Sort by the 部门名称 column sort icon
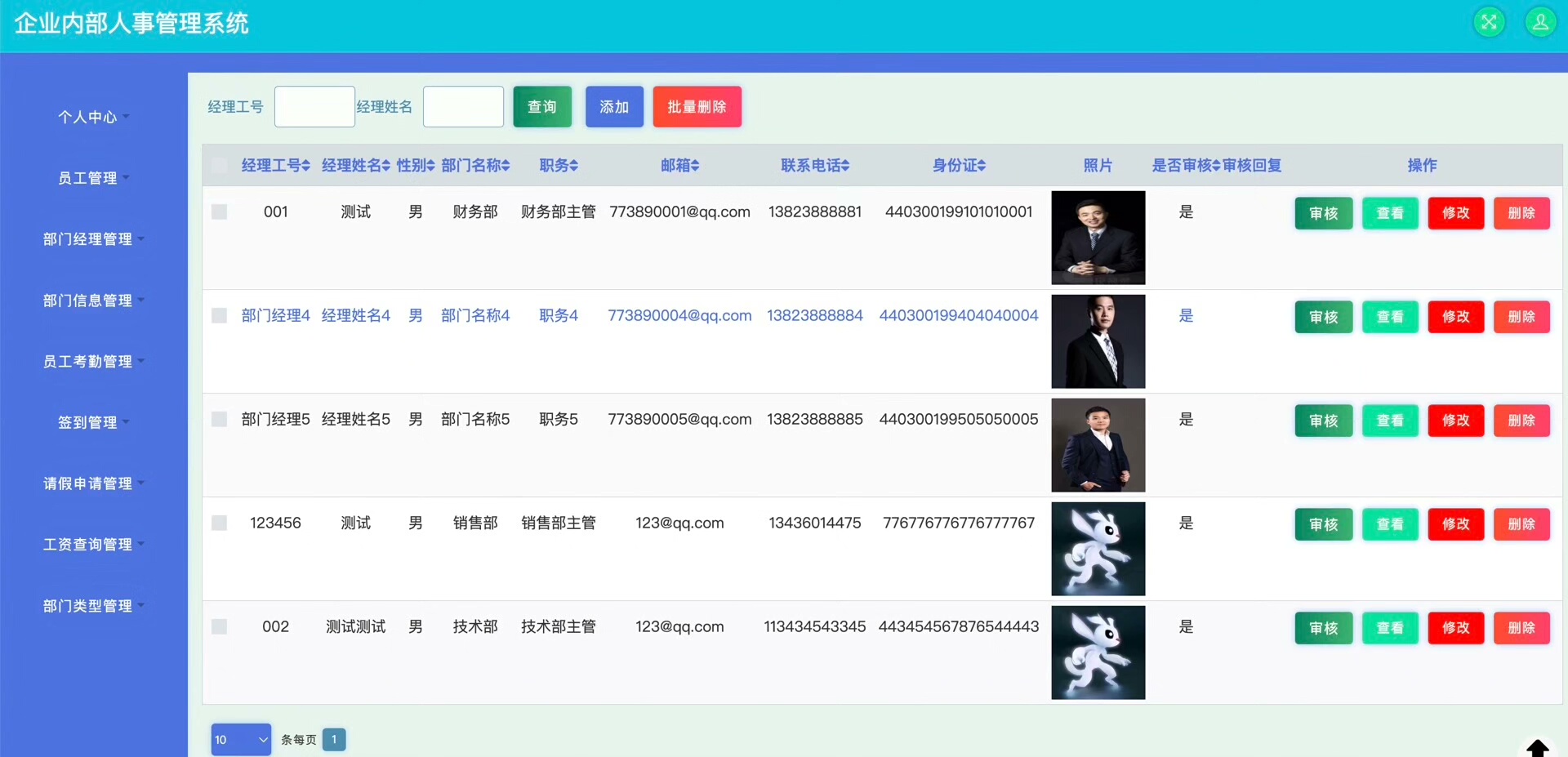This screenshot has width=1568, height=757. click(x=506, y=166)
